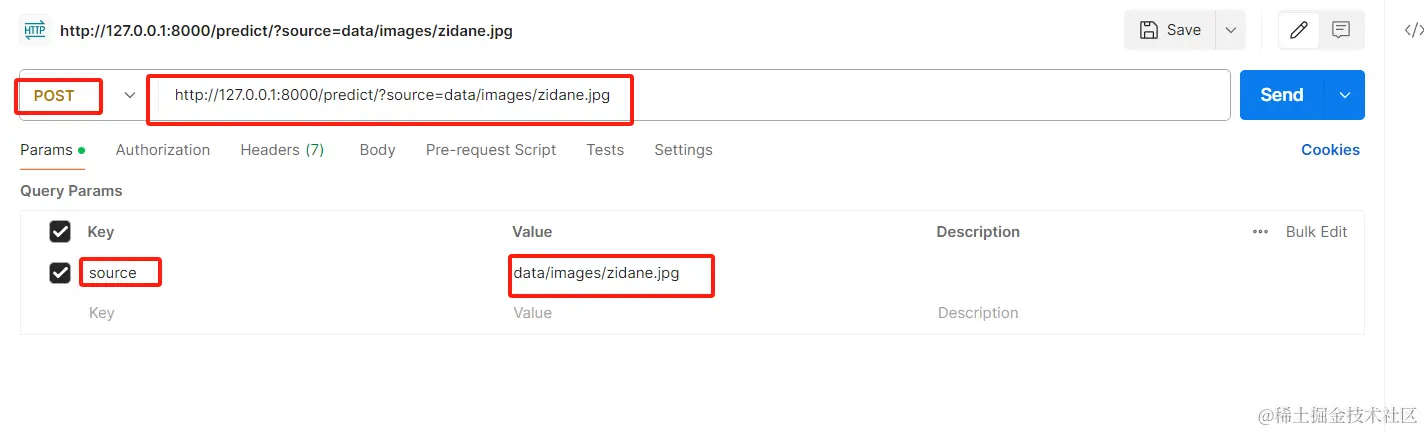Click the floppy disk Save icon
The height and width of the screenshot is (432, 1424).
coord(1149,30)
